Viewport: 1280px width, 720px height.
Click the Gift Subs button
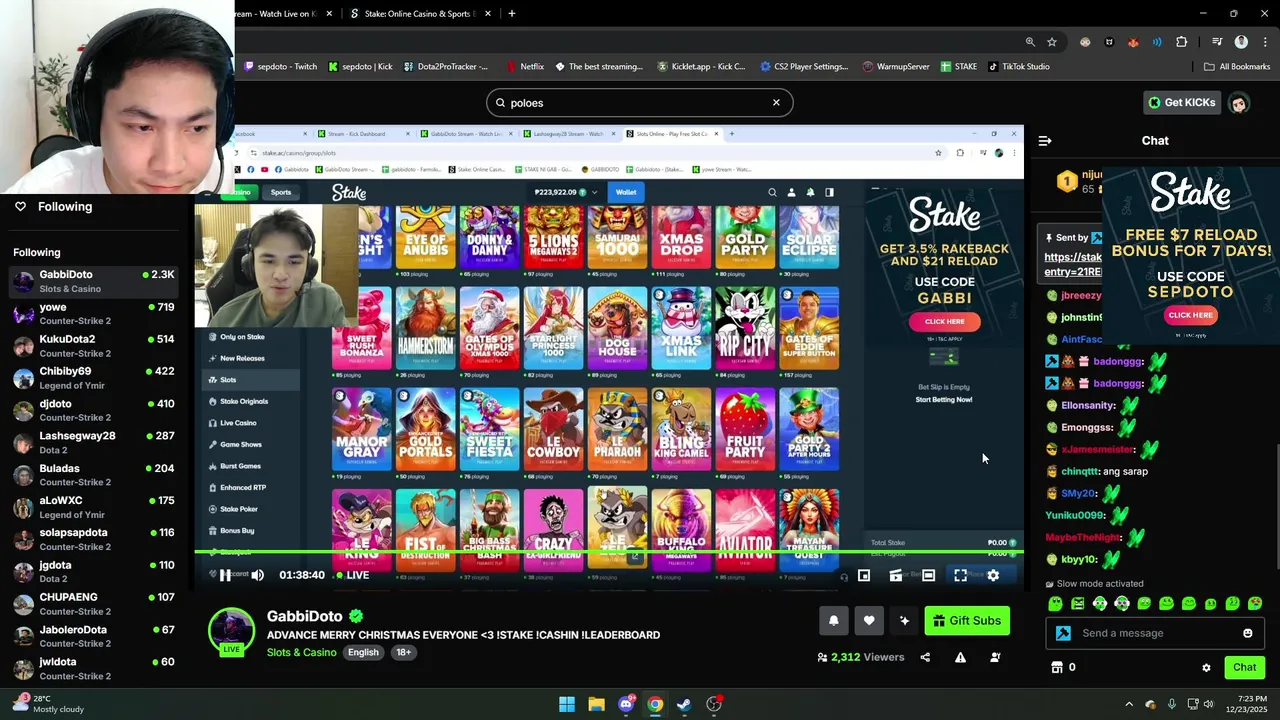[x=967, y=621]
